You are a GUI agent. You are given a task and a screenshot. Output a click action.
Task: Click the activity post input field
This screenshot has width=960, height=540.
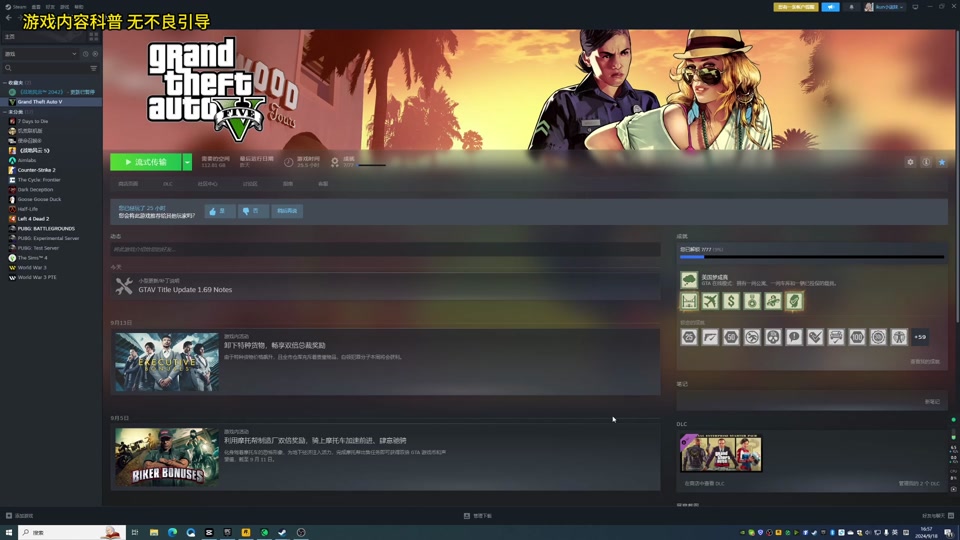(385, 249)
